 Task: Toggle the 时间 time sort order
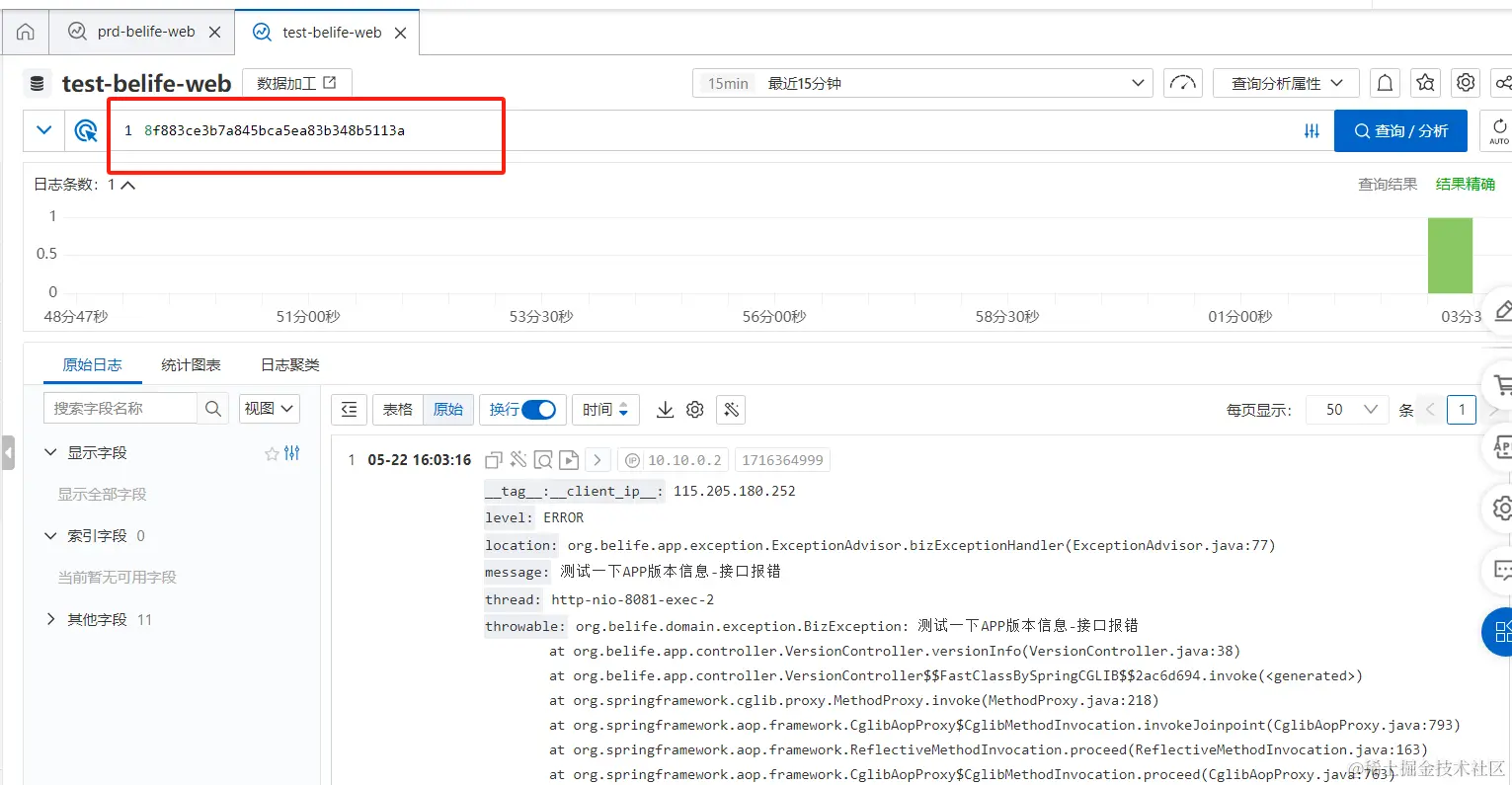pos(604,409)
